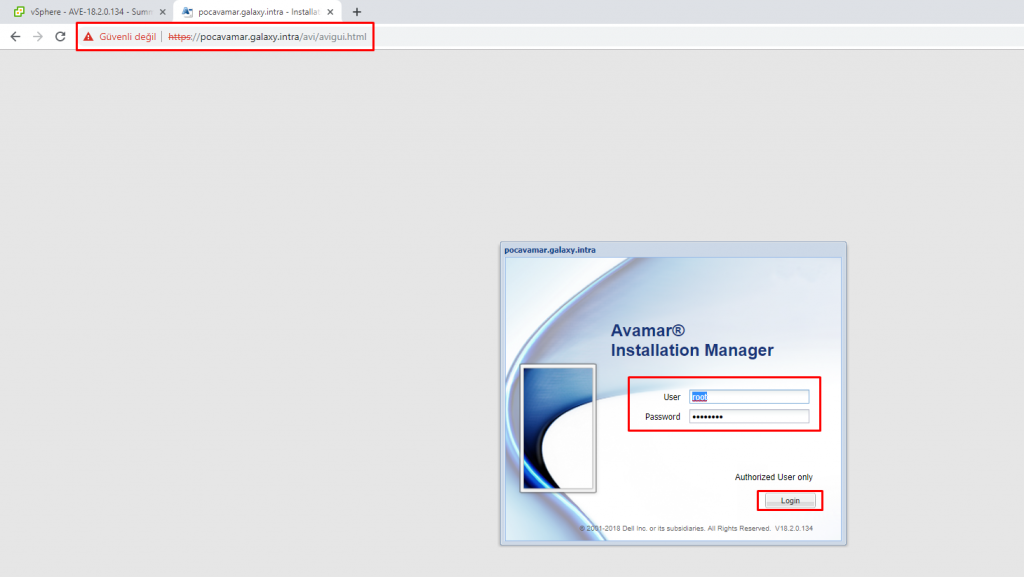Image resolution: width=1024 pixels, height=577 pixels.
Task: Click the Dell copyright version text
Action: [696, 529]
